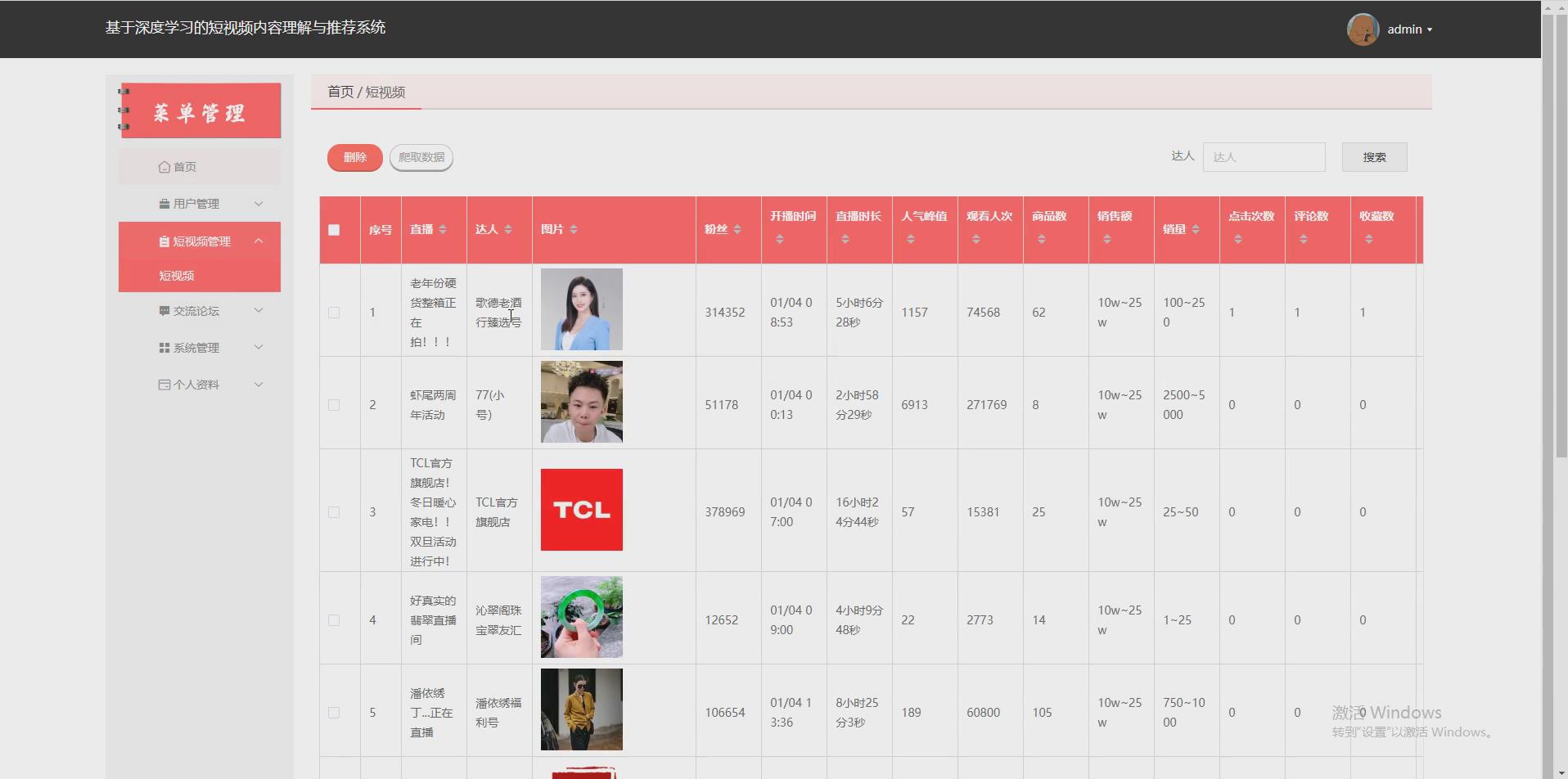Image resolution: width=1568 pixels, height=779 pixels.
Task: Click the clipboard icon beside 短视频管理
Action: [x=164, y=241]
